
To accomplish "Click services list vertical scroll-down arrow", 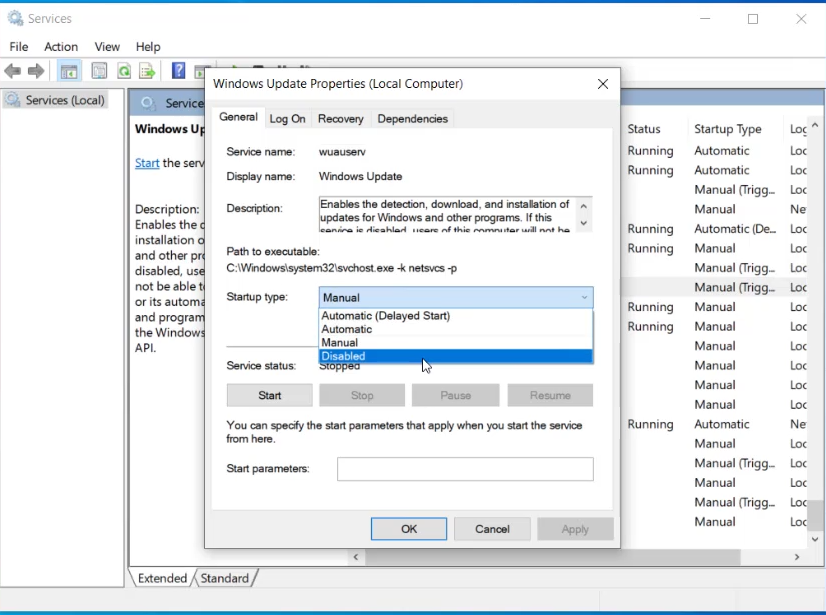I will [815, 539].
